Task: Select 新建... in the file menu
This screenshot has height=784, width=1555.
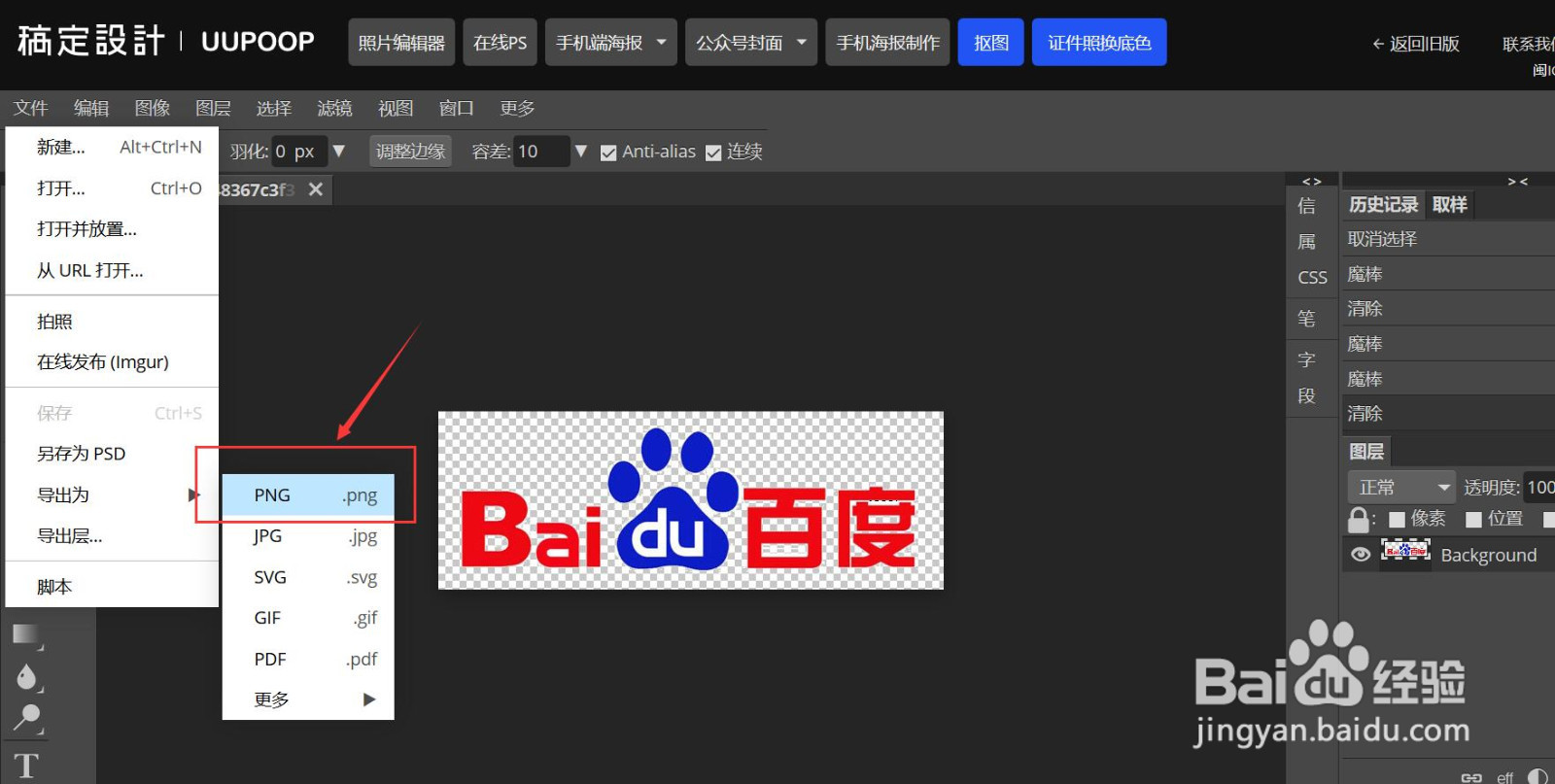Action: tap(113, 147)
